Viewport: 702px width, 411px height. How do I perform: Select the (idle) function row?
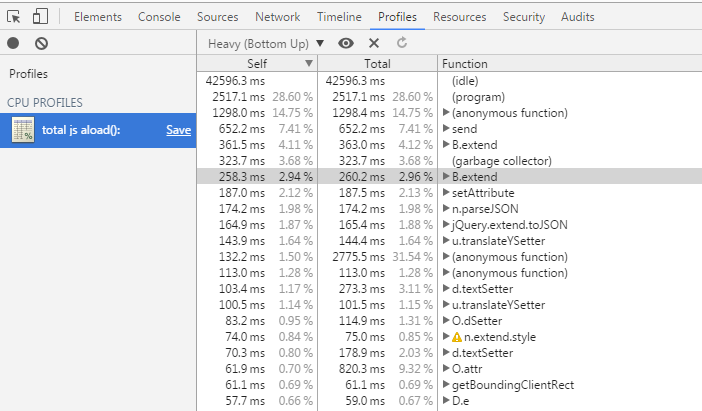coord(449,81)
